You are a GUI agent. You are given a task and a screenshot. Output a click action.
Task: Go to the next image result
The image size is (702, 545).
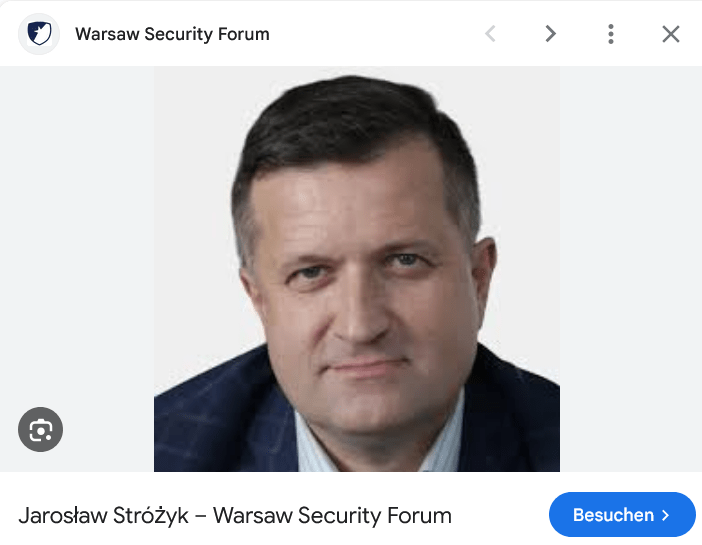click(551, 34)
